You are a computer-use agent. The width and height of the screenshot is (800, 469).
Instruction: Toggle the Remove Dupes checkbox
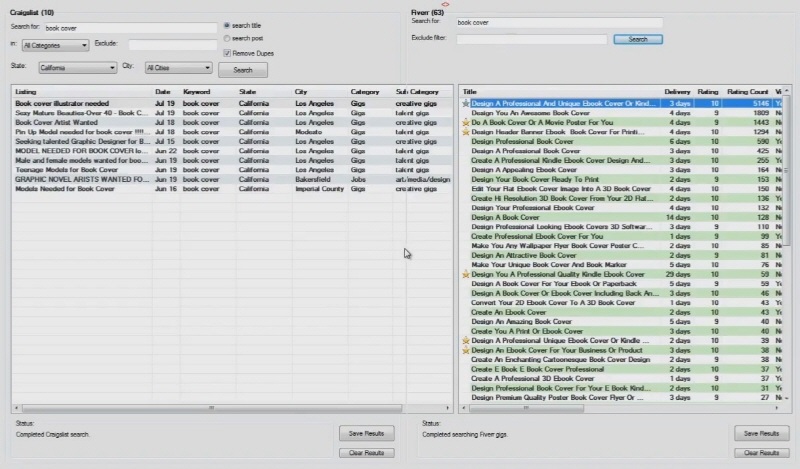click(227, 53)
